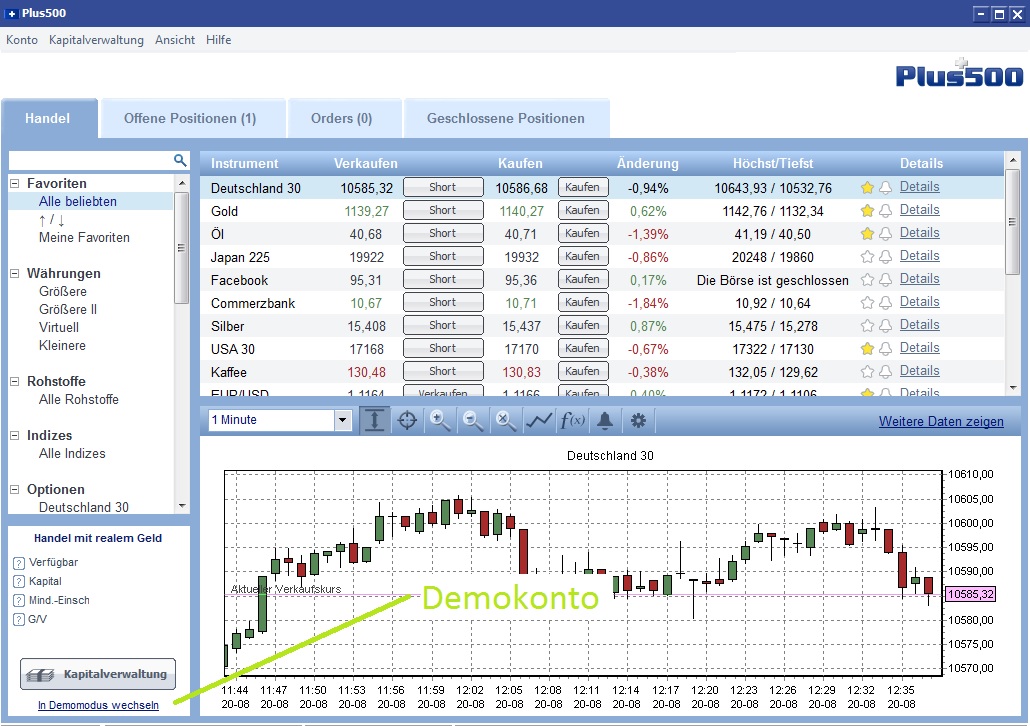Toggle the favorite star for Facebook
Viewport: 1030px width, 726px height.
[867, 280]
